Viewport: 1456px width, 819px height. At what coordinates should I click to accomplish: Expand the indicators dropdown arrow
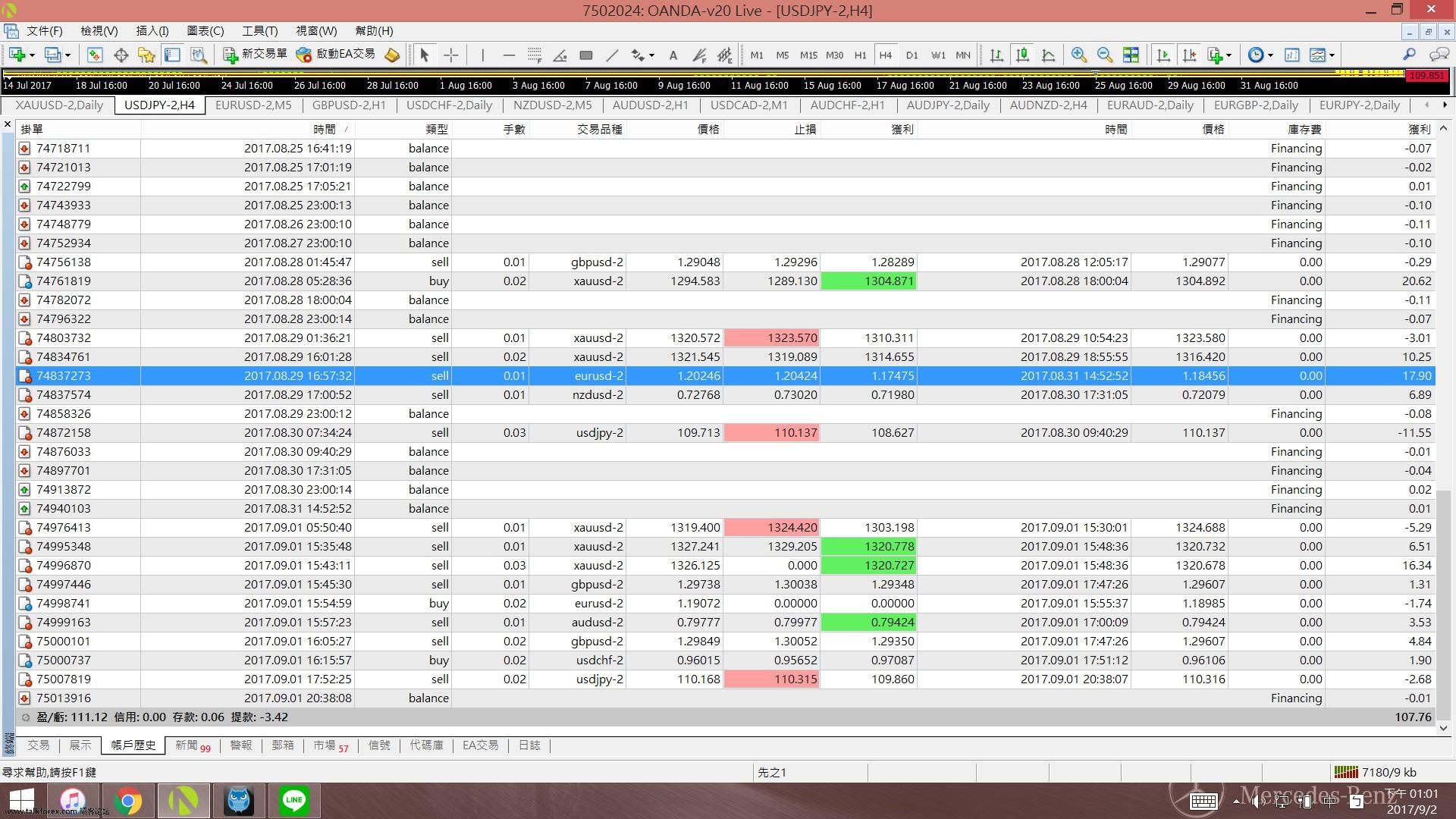pyautogui.click(x=1228, y=55)
